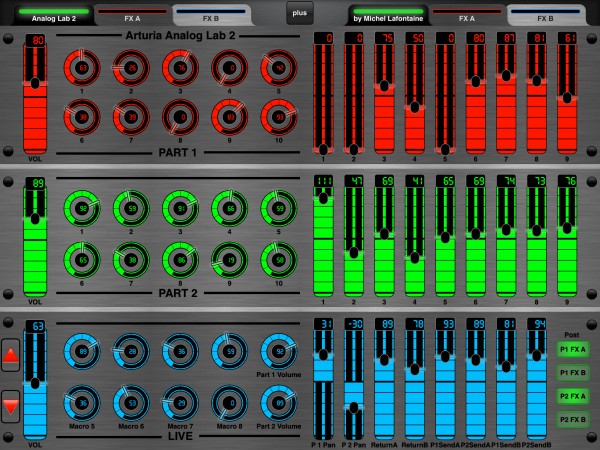
Task: Click Part 1 red knob 5
Action: (x=279, y=68)
